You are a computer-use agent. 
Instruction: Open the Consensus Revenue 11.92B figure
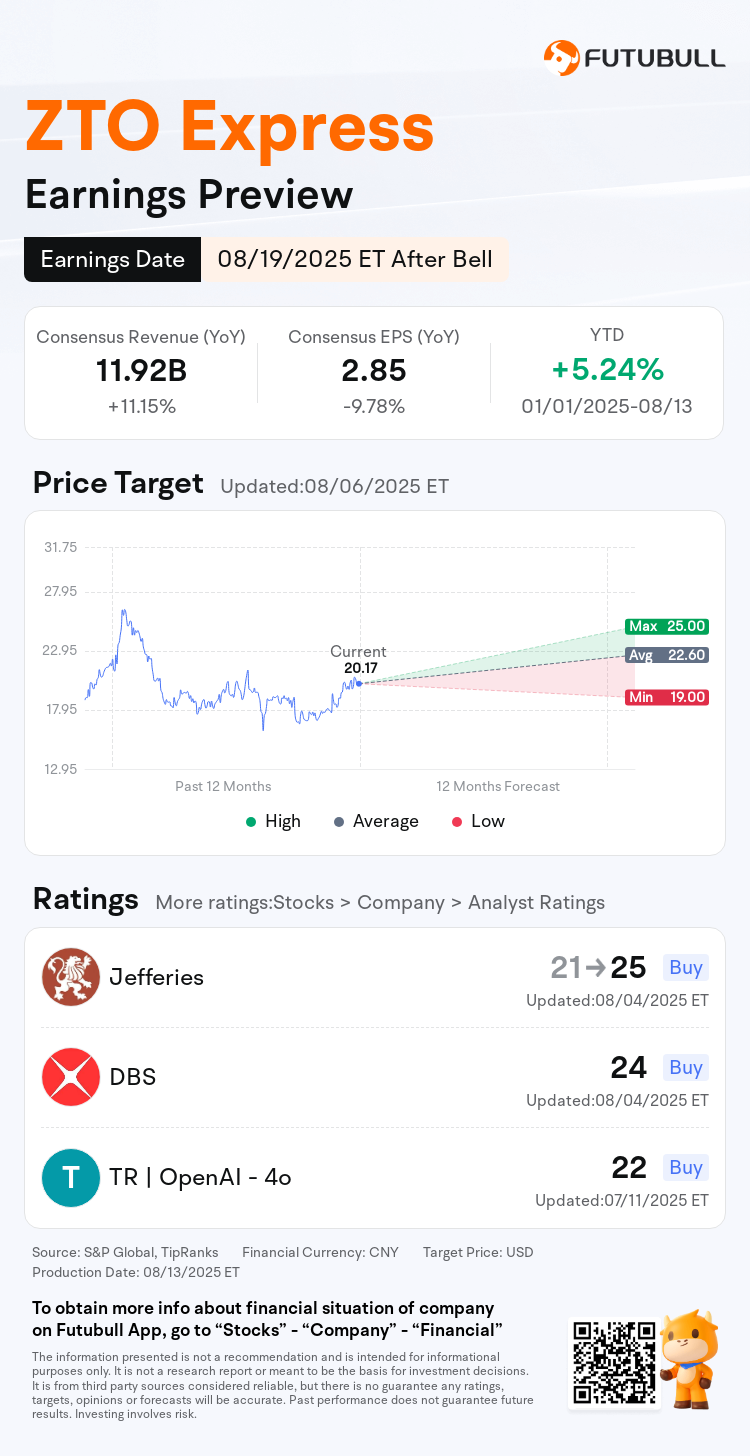tap(141, 371)
